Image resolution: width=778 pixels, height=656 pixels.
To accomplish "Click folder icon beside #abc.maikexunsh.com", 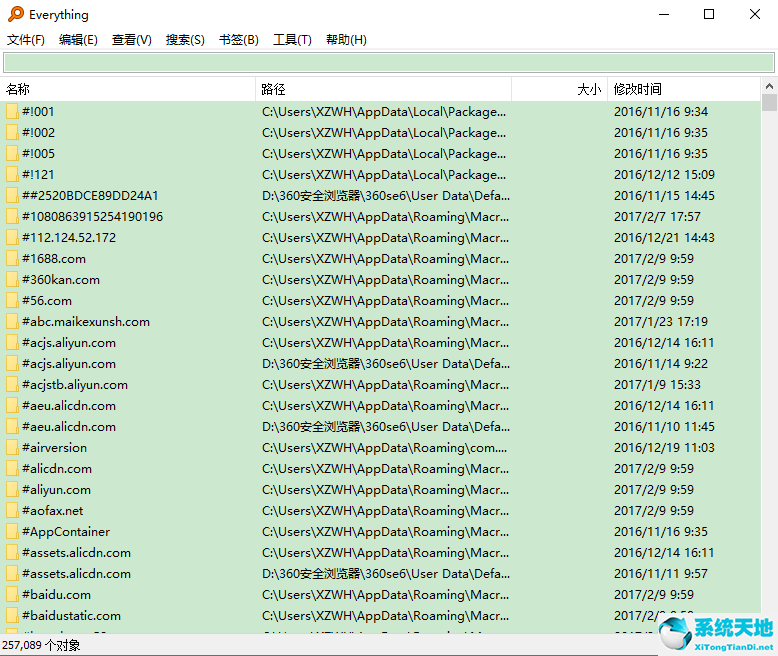I will [12, 321].
